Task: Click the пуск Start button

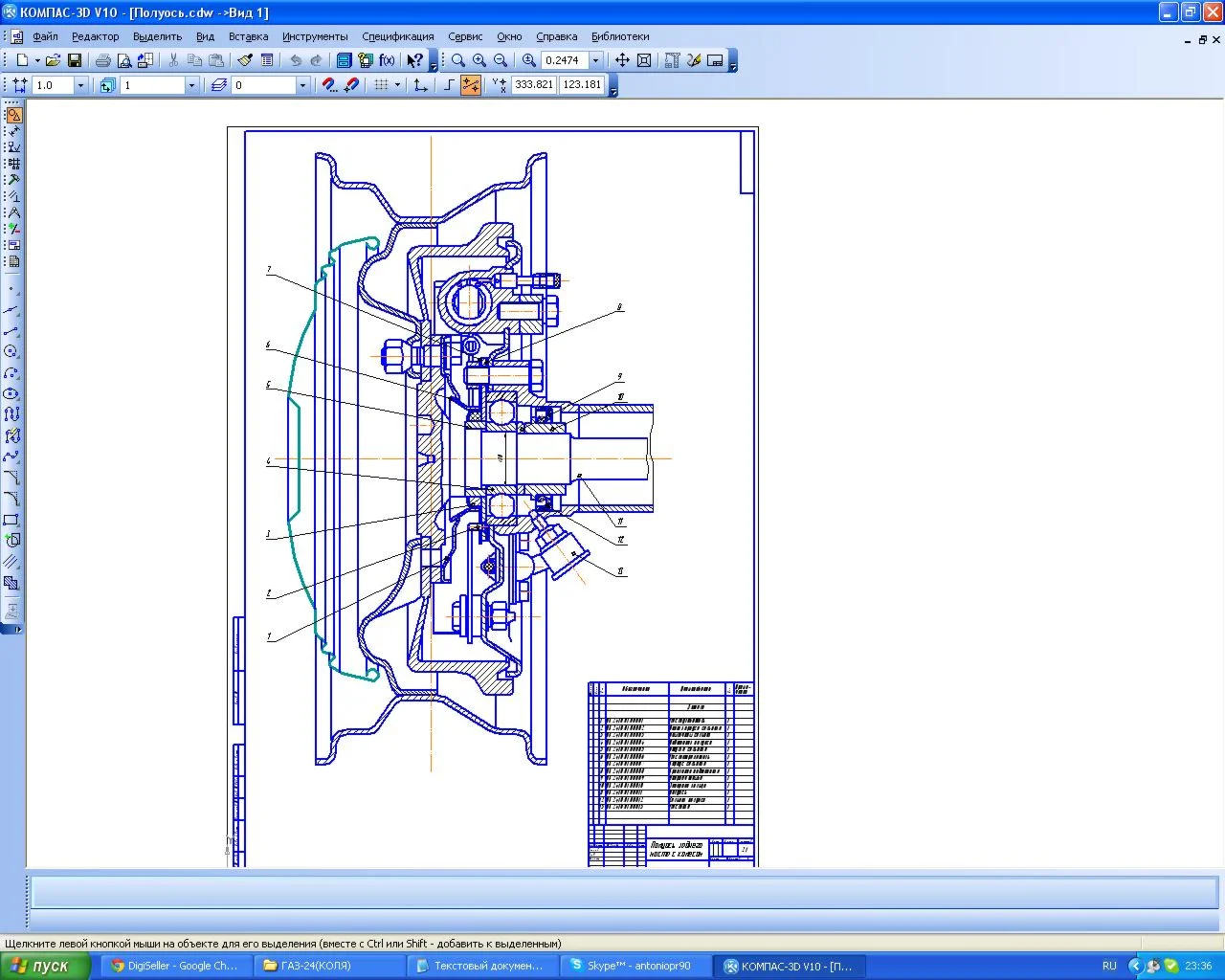Action: click(45, 966)
